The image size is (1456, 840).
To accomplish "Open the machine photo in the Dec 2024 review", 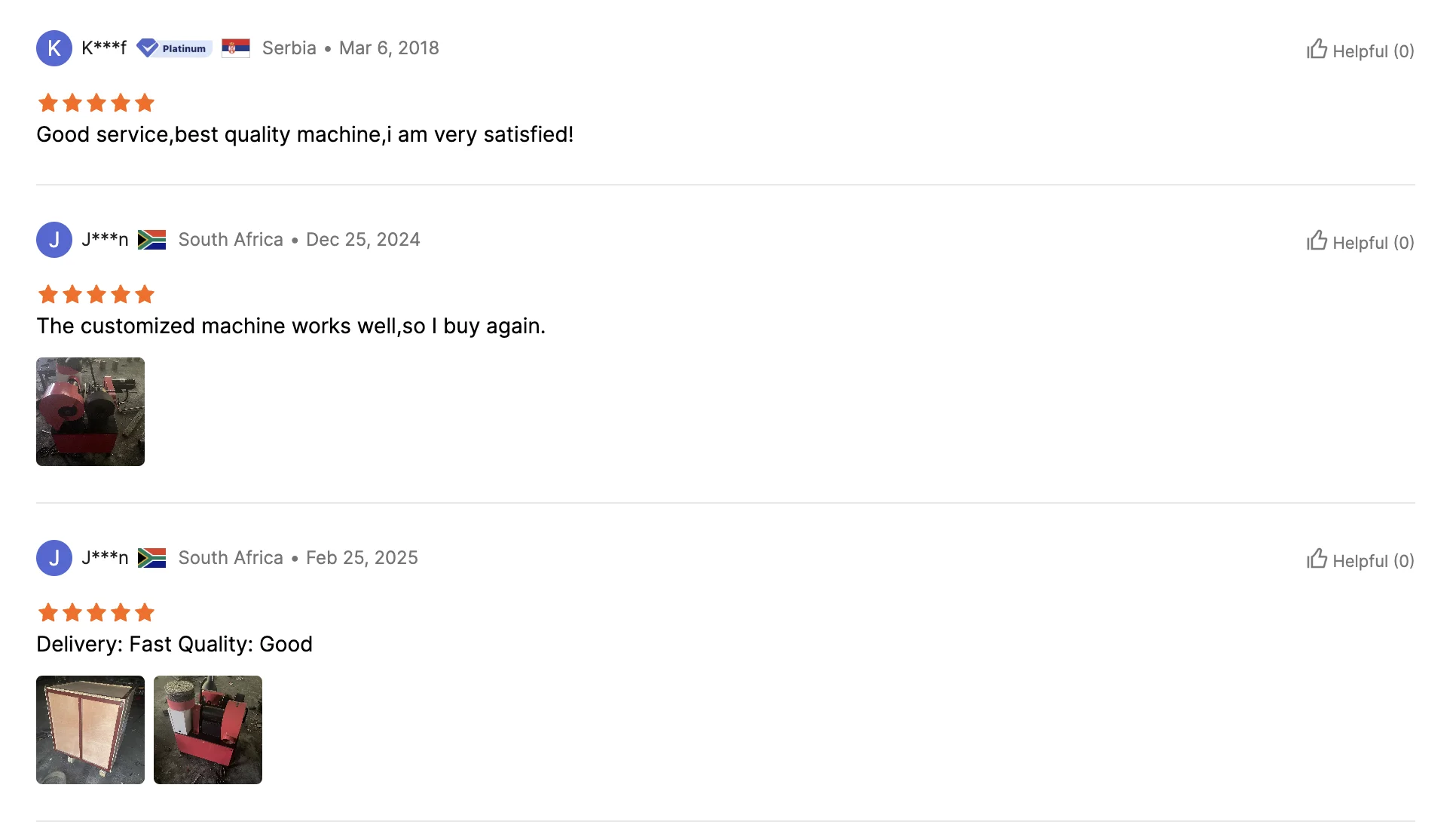I will click(90, 412).
